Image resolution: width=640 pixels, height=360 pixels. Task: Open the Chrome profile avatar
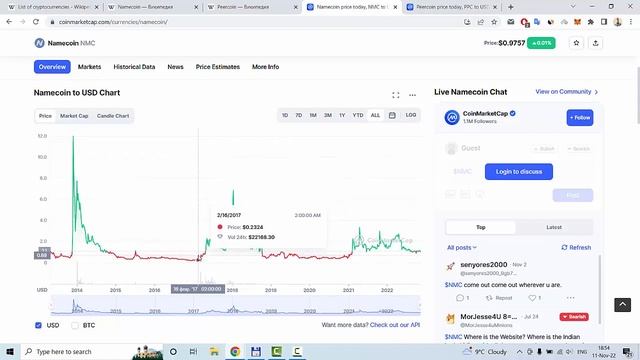[618, 22]
